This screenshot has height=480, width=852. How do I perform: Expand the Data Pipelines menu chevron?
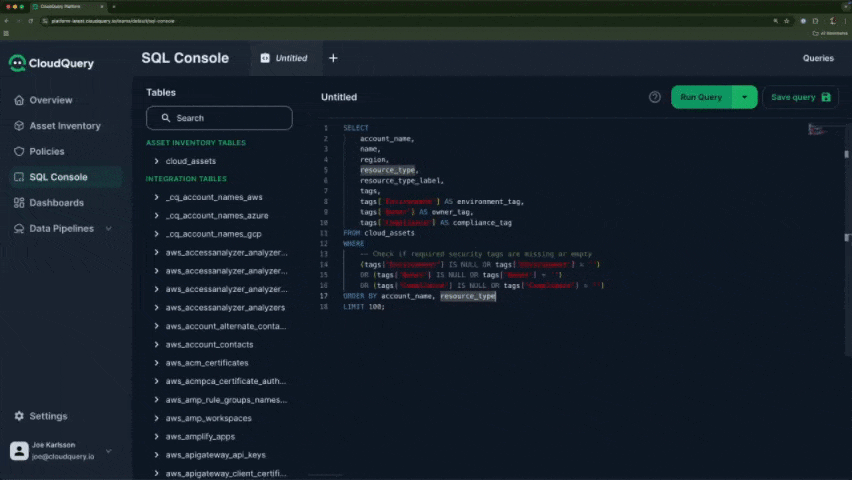tap(108, 229)
